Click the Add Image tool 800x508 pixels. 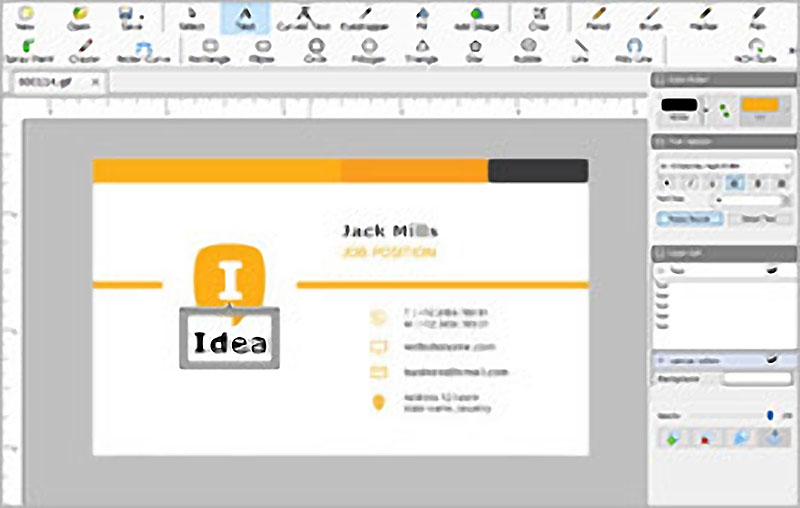(477, 18)
